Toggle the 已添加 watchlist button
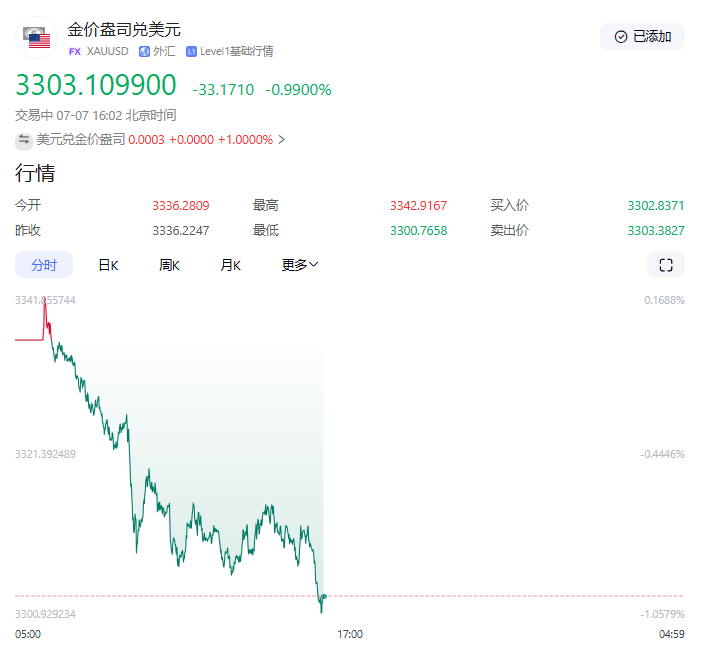704x650 pixels. pyautogui.click(x=642, y=37)
